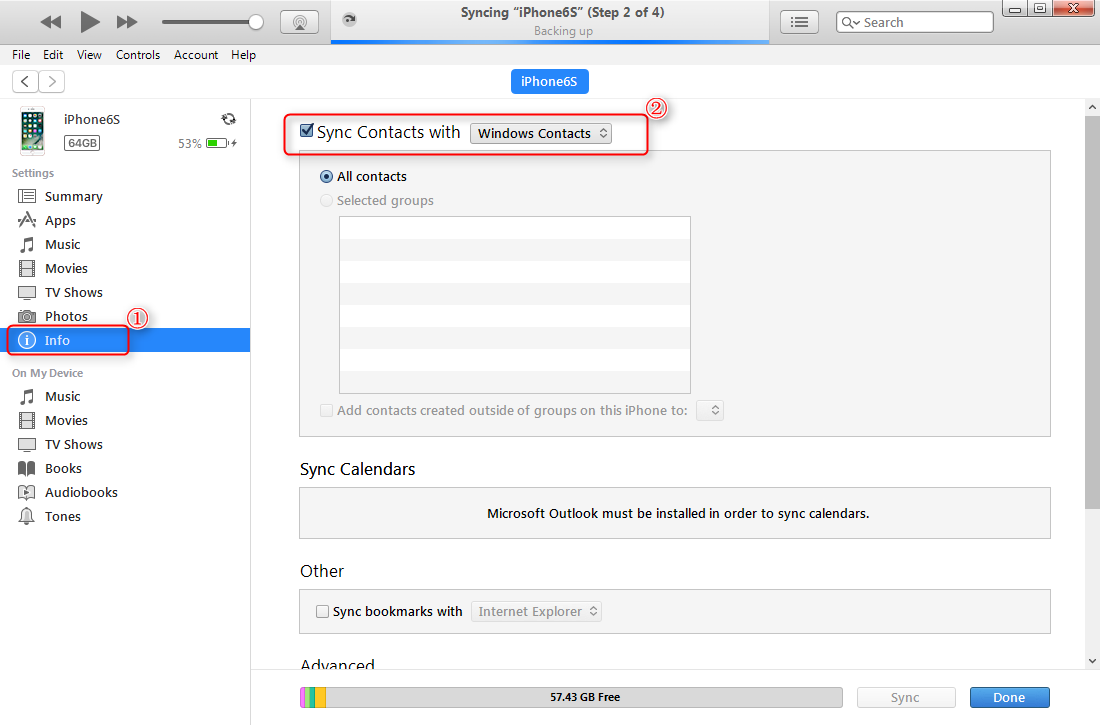Open the AirPlay output icon
Viewport: 1100px width, 725px height.
tap(300, 22)
